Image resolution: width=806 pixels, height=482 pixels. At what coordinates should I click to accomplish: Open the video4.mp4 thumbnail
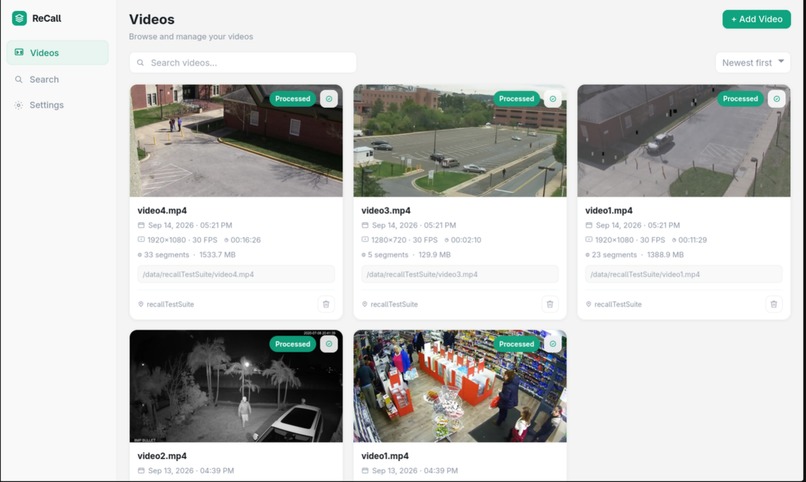click(236, 141)
